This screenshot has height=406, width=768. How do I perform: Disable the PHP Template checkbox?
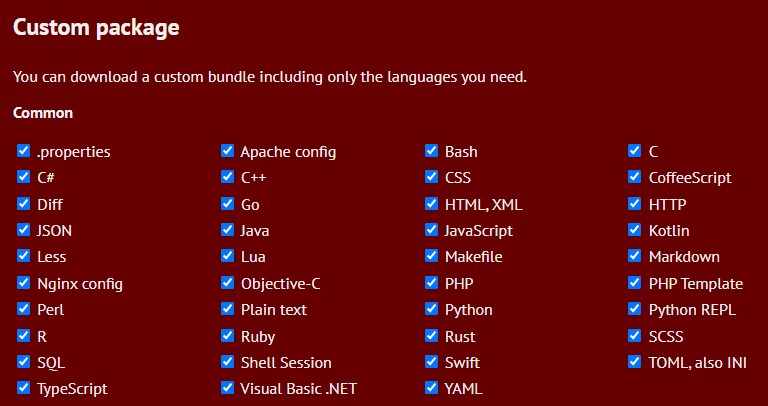pyautogui.click(x=635, y=283)
